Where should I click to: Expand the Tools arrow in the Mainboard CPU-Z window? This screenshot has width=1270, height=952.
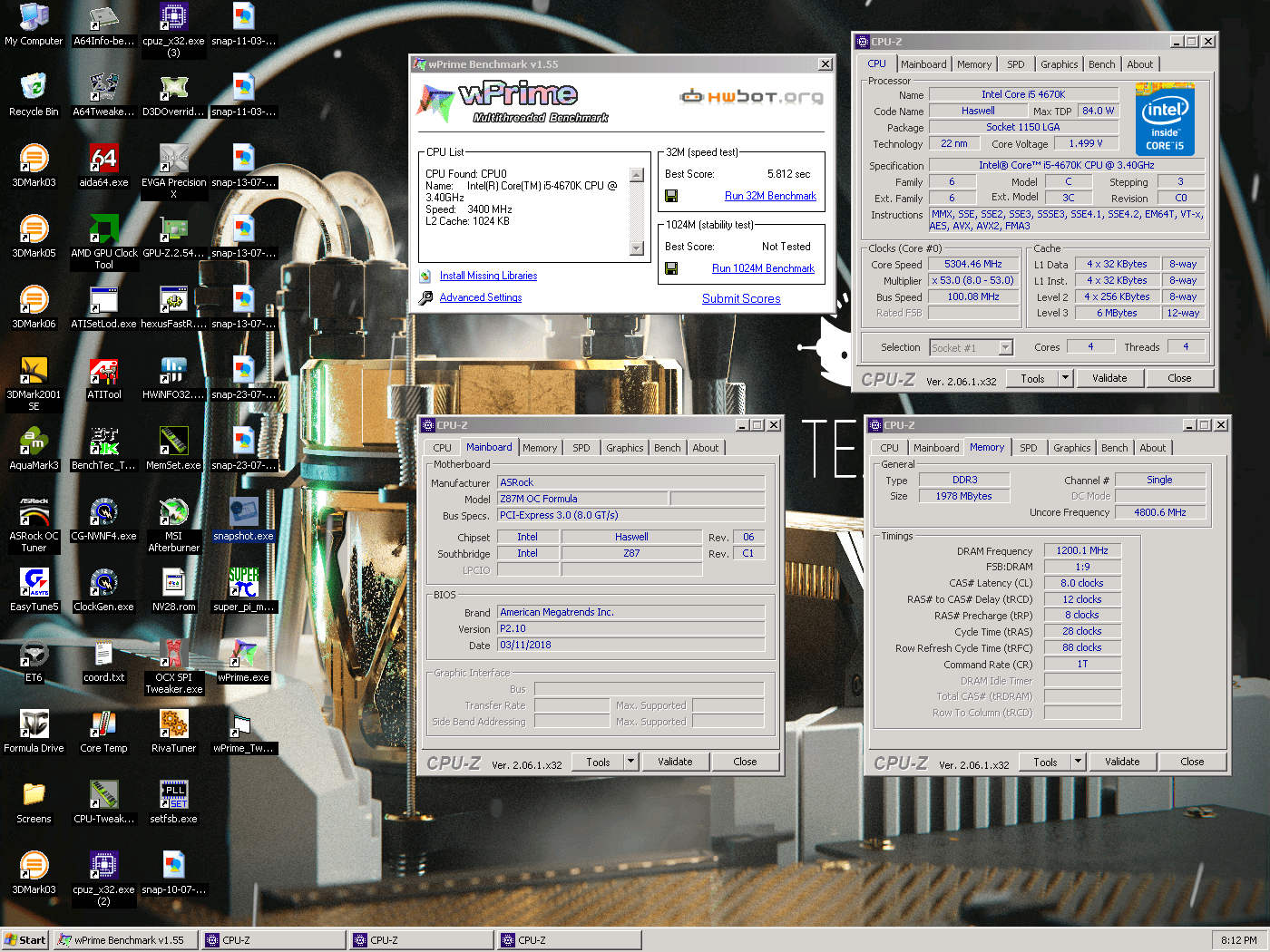pyautogui.click(x=631, y=762)
